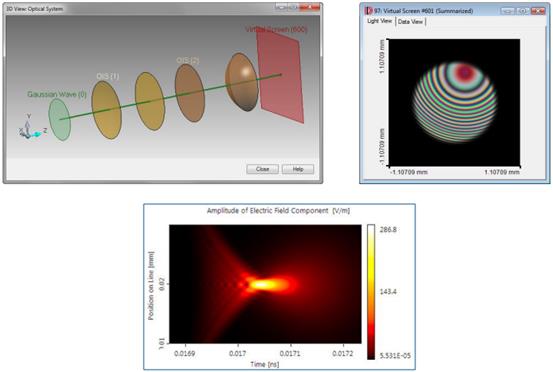Click the Gaussian Wave (0) label
The image size is (553, 372).
point(57,94)
